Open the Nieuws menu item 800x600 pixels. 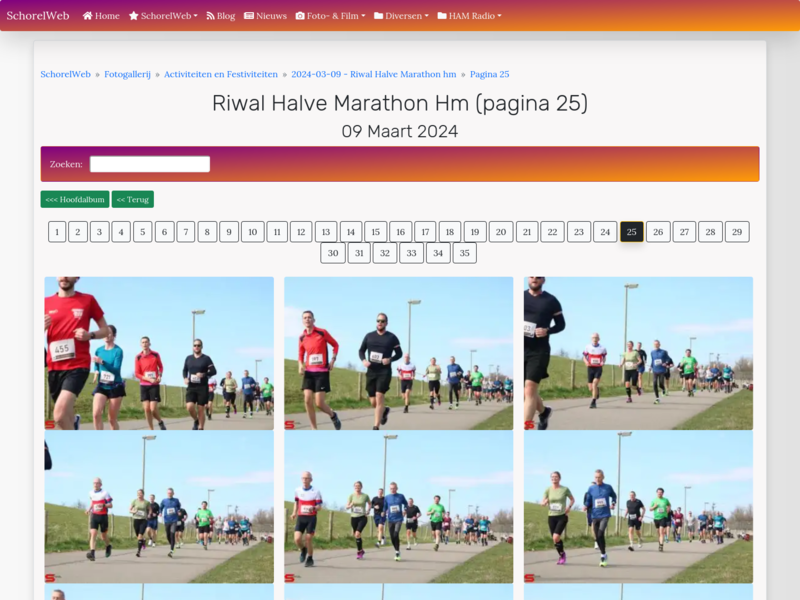(x=265, y=16)
